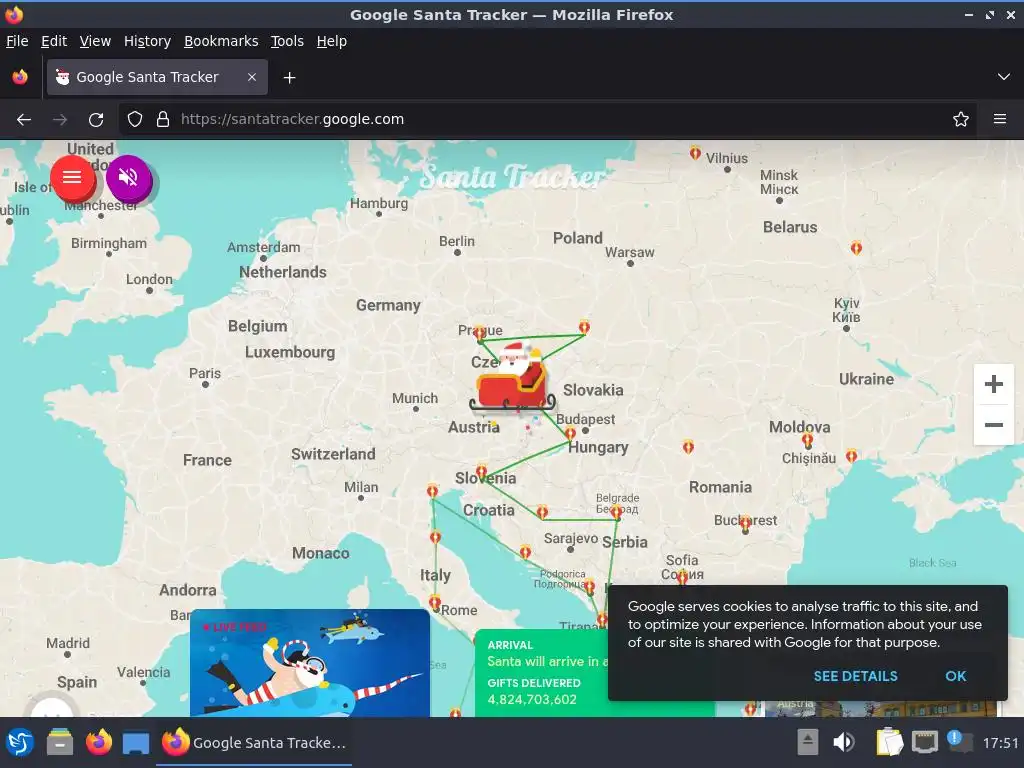This screenshot has height=768, width=1024.
Task: Open the Help menu
Action: pyautogui.click(x=332, y=41)
